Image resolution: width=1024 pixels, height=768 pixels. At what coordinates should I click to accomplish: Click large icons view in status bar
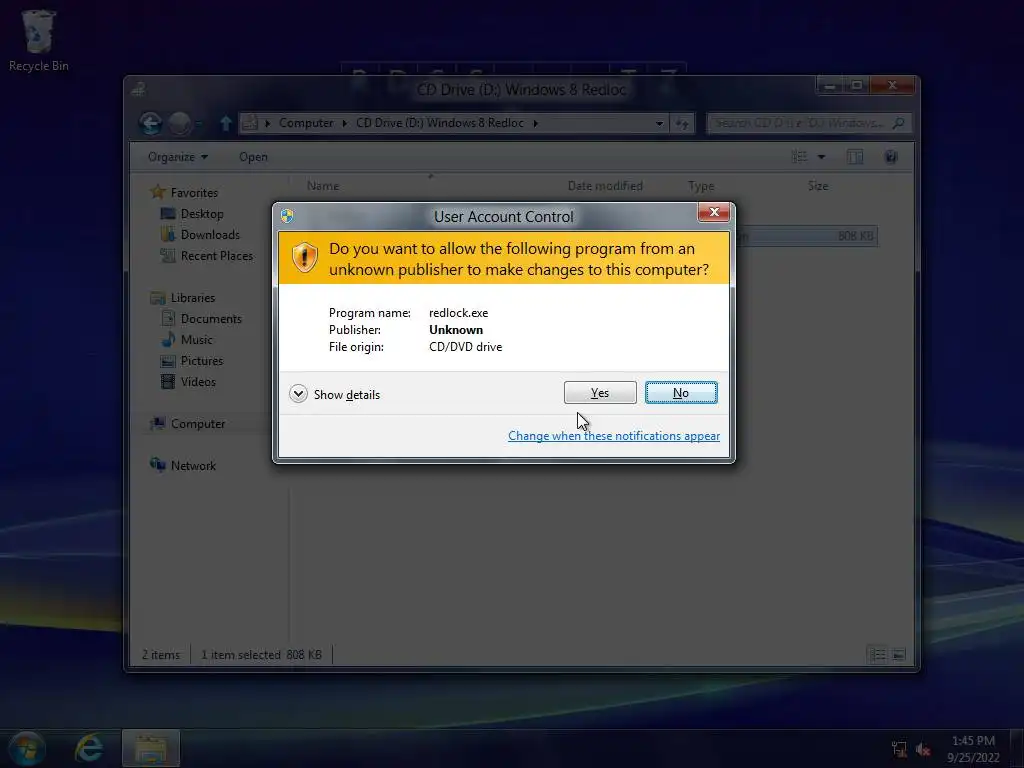tap(899, 654)
